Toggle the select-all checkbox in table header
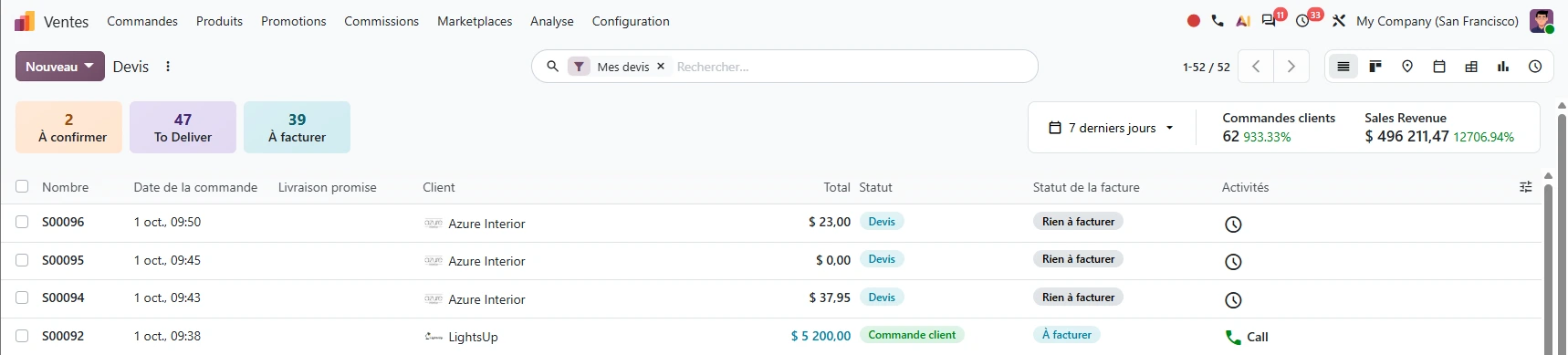 point(22,187)
